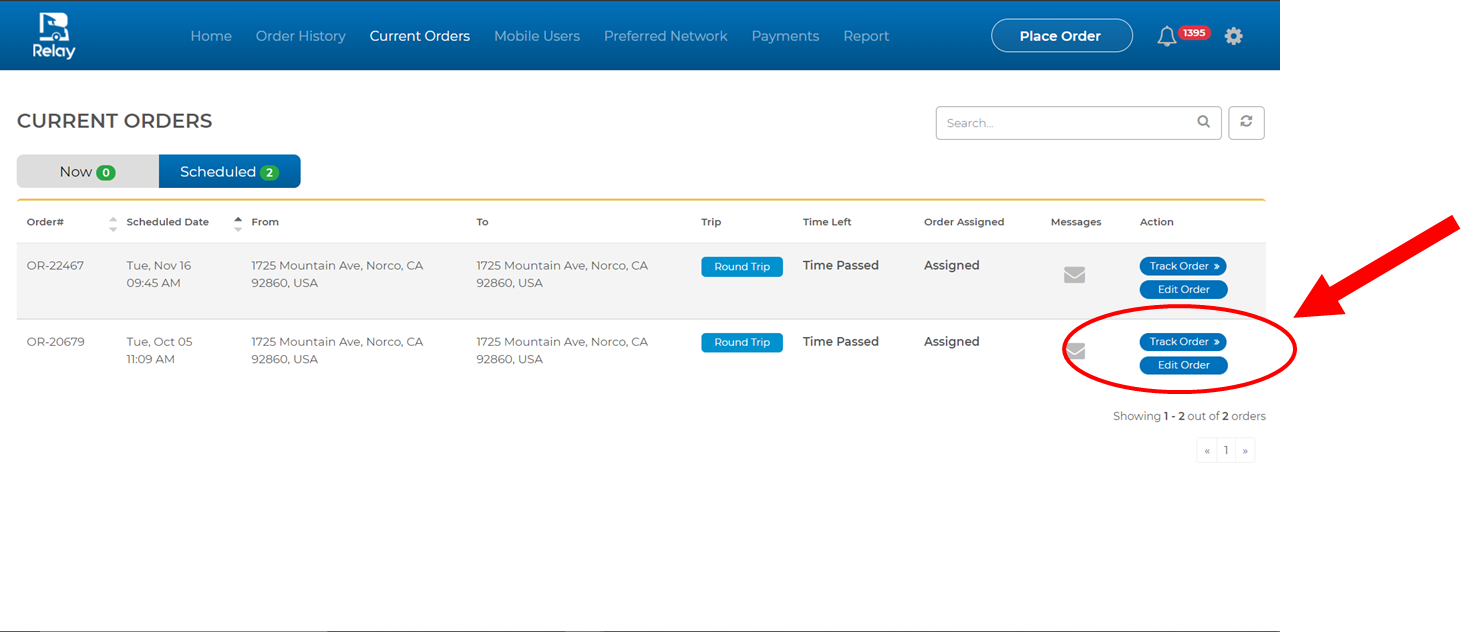Open the Order History menu
This screenshot has height=632, width=1461.
point(300,36)
